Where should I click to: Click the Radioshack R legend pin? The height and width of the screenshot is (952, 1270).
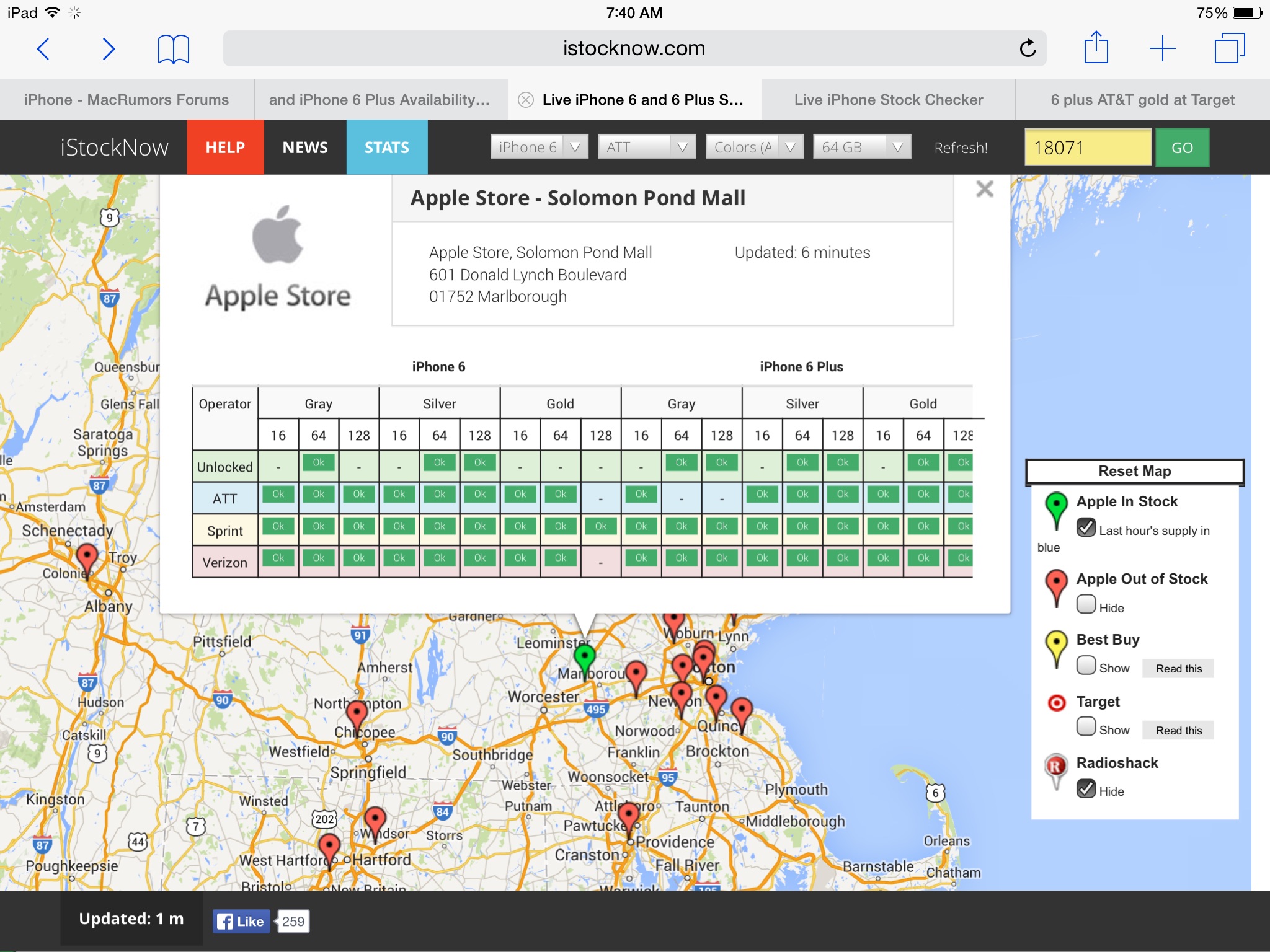pos(1056,770)
